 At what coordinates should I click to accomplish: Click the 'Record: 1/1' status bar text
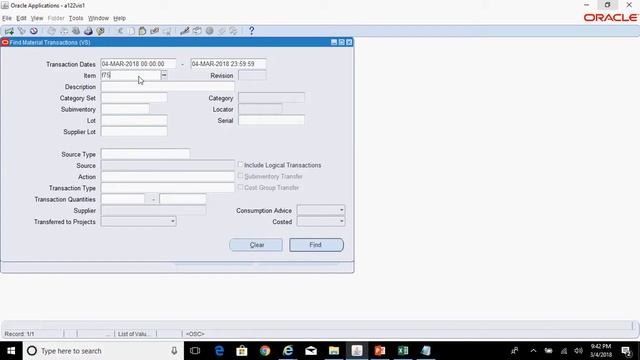coord(20,334)
